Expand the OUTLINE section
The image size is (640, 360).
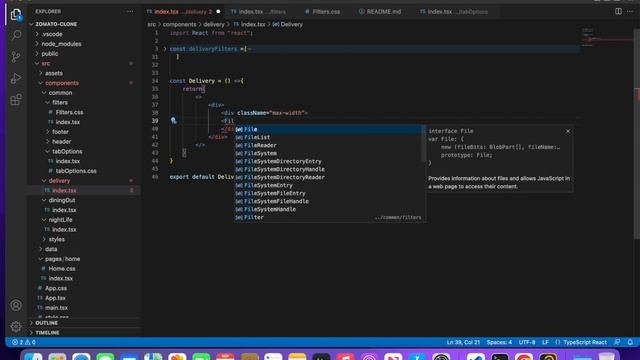point(46,323)
